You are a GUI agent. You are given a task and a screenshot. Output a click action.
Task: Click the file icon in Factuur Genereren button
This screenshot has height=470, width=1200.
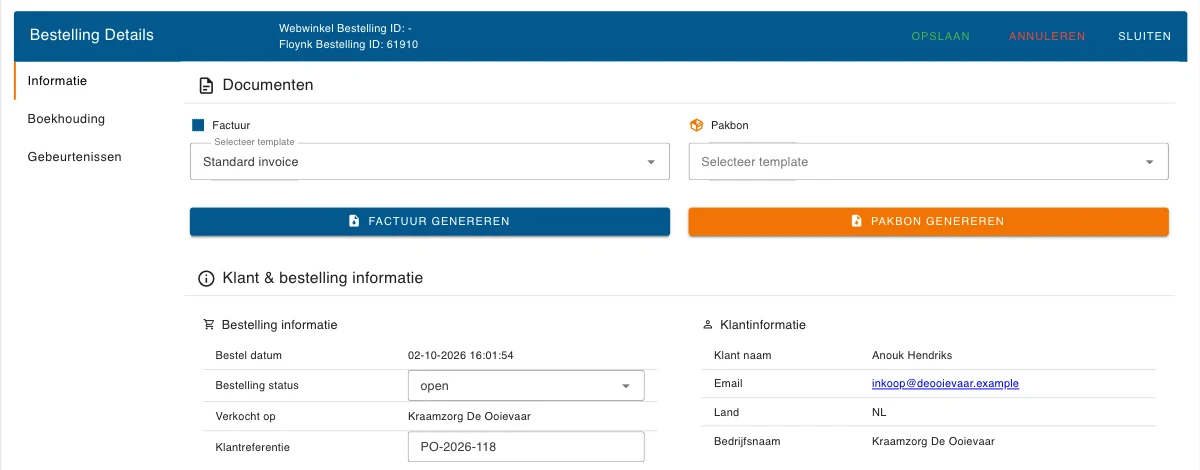[x=354, y=221]
